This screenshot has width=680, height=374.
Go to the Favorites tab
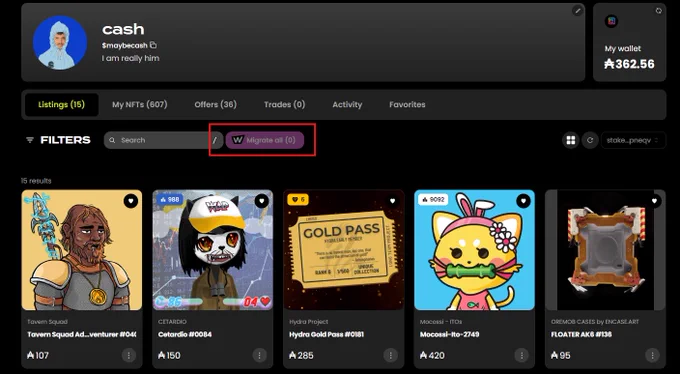pyautogui.click(x=407, y=105)
